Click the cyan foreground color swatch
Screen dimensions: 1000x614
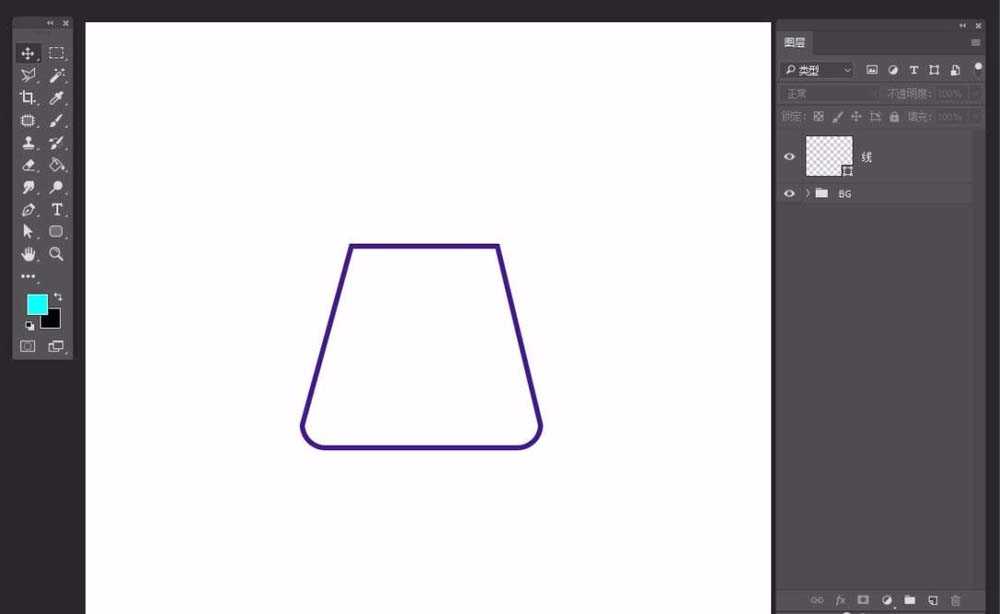point(37,304)
